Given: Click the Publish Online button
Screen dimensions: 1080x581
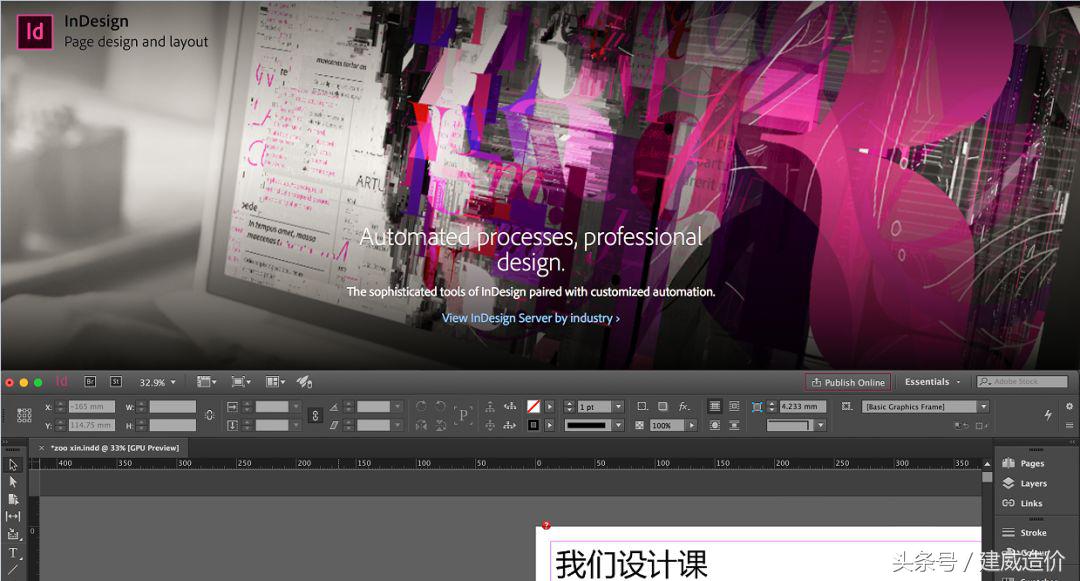Looking at the screenshot, I should pyautogui.click(x=847, y=381).
